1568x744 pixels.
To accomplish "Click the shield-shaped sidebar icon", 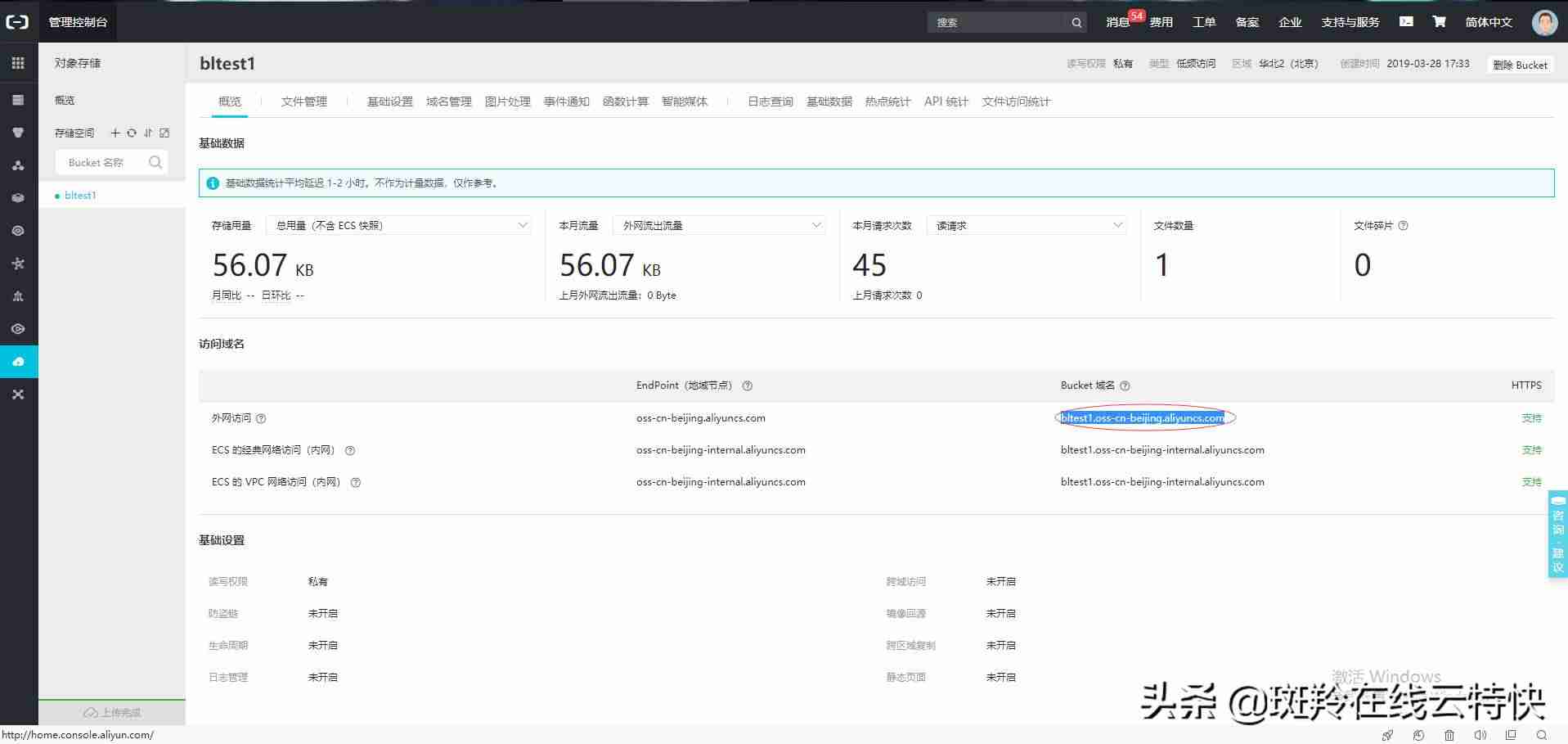I will tap(18, 133).
